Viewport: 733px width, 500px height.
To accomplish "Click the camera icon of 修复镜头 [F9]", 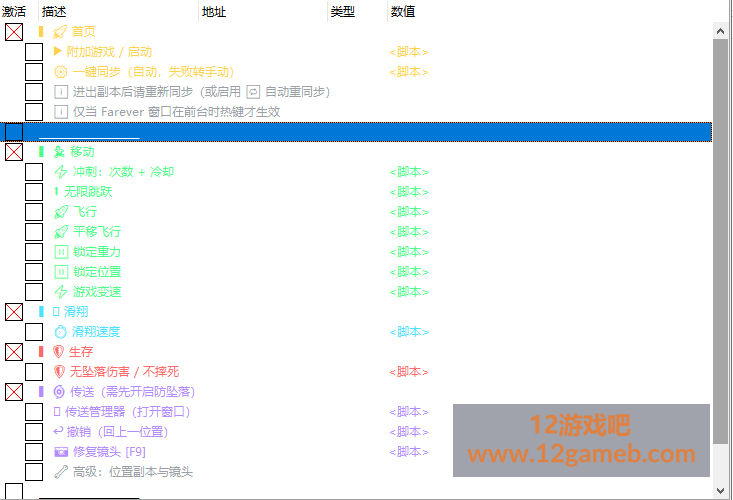I will pos(61,452).
